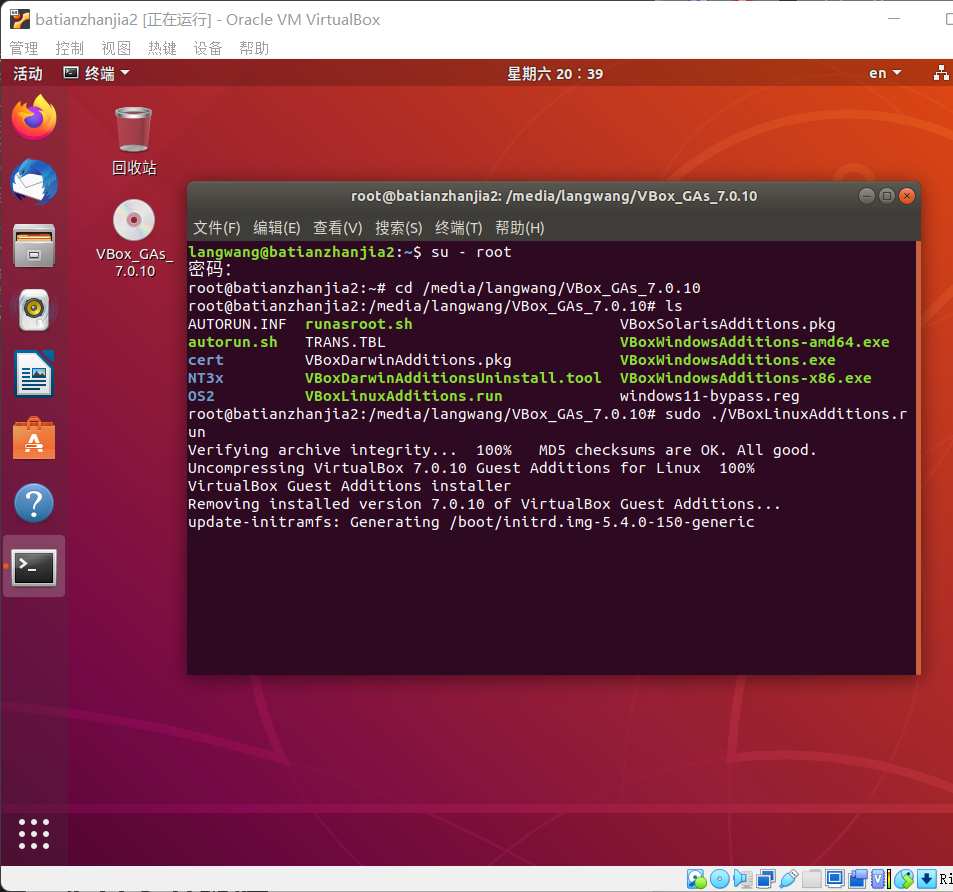Viewport: 953px width, 892px height.
Task: Open the Help question mark icon
Action: point(34,503)
